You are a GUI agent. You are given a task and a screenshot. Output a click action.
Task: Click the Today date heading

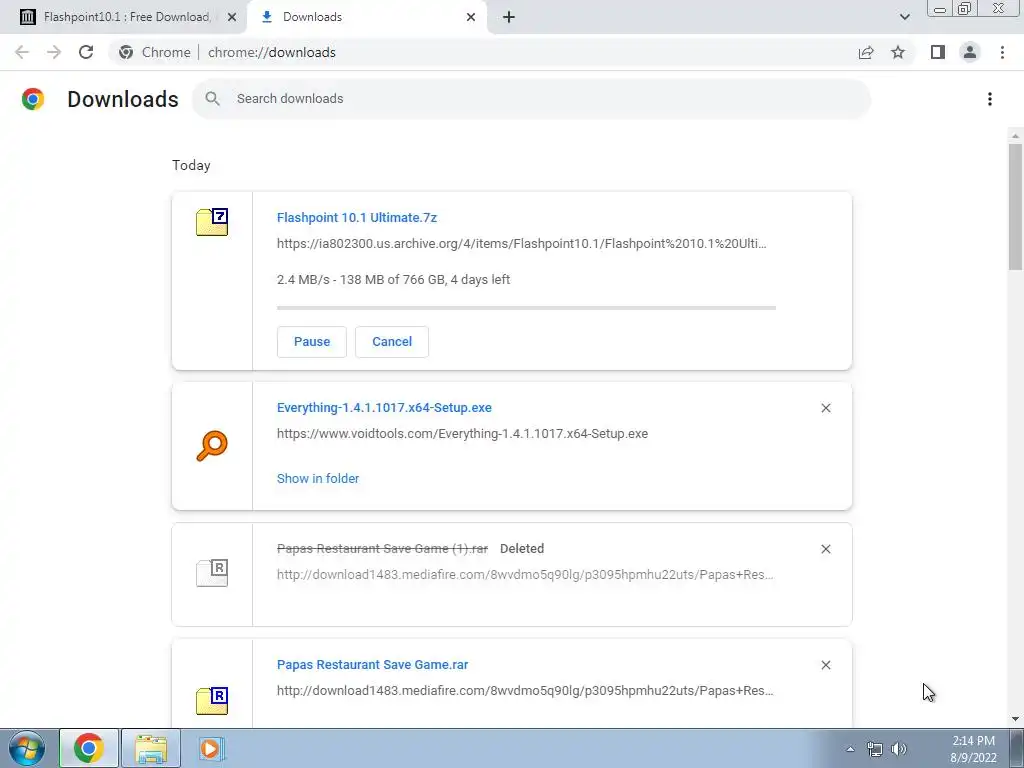191,165
